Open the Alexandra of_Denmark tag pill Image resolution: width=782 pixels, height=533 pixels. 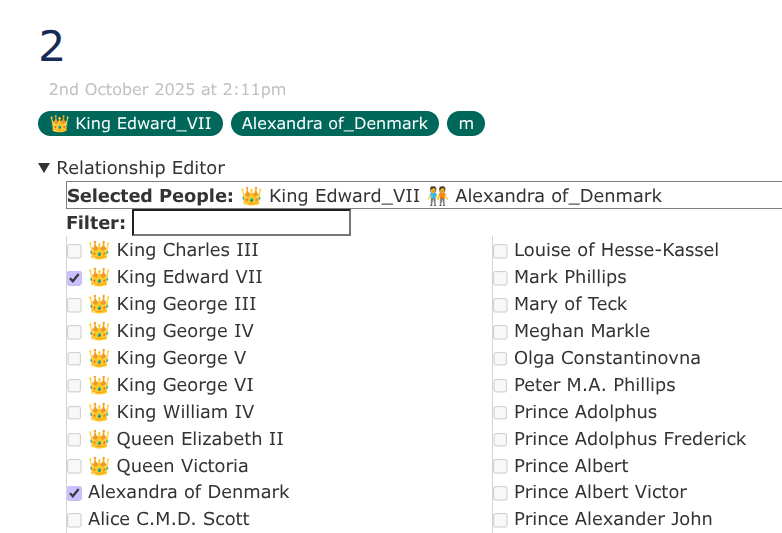click(334, 124)
